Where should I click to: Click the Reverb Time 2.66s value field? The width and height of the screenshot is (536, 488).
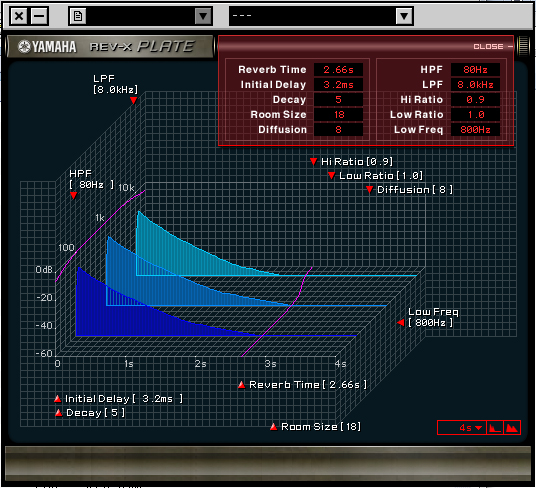tap(338, 70)
